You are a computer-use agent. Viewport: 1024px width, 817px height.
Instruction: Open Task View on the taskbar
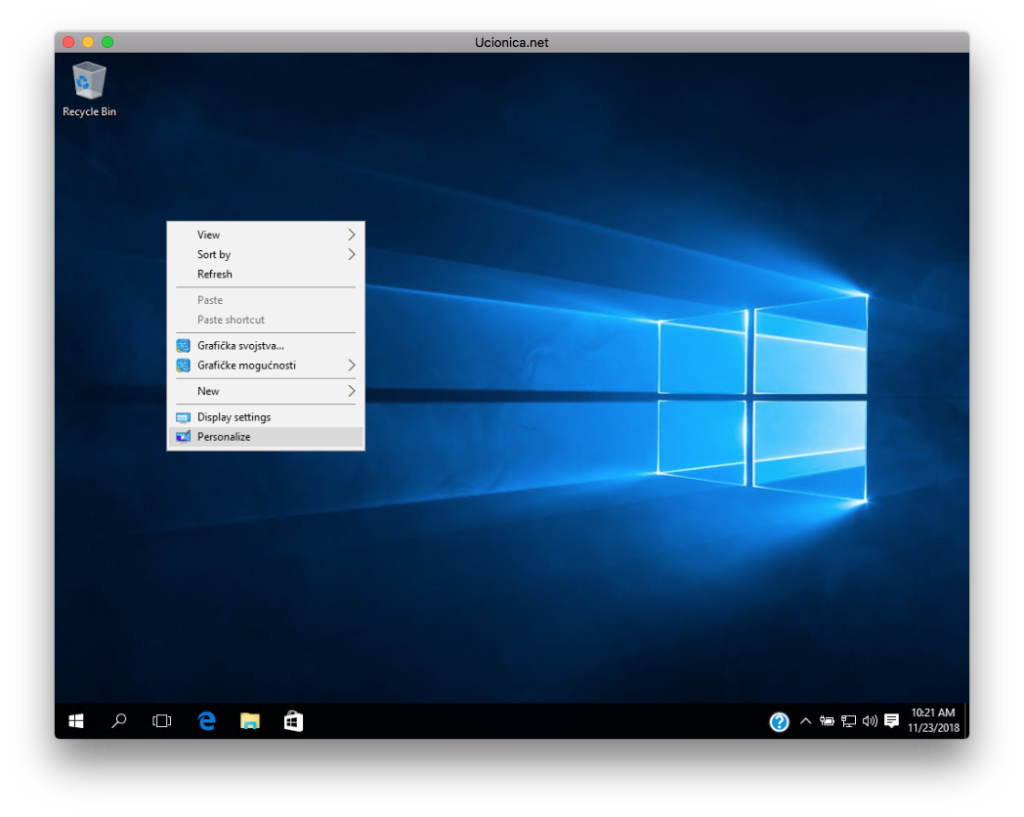pyautogui.click(x=162, y=721)
